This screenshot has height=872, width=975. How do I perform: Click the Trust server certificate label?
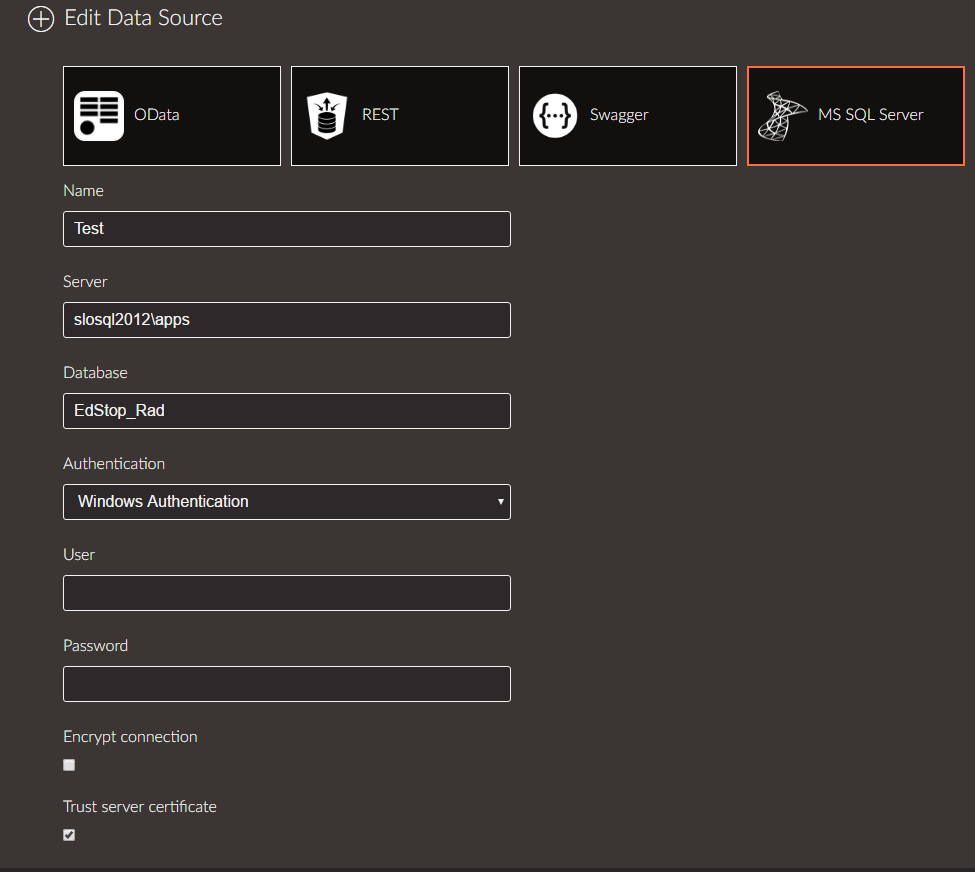pos(140,807)
